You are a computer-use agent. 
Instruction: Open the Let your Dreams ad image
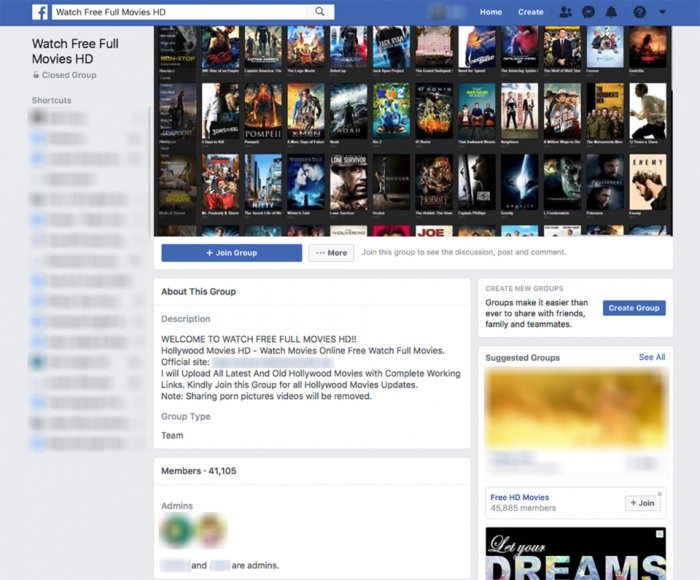click(575, 554)
